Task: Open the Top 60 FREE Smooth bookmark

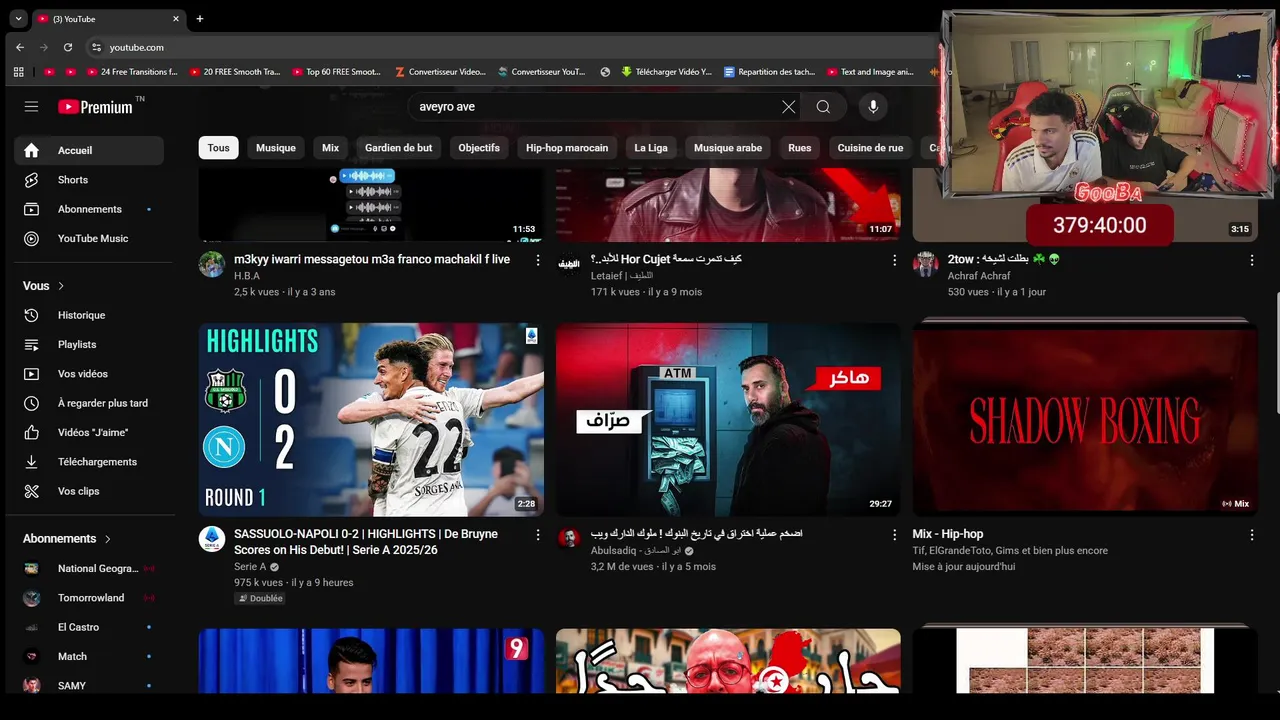Action: [336, 72]
